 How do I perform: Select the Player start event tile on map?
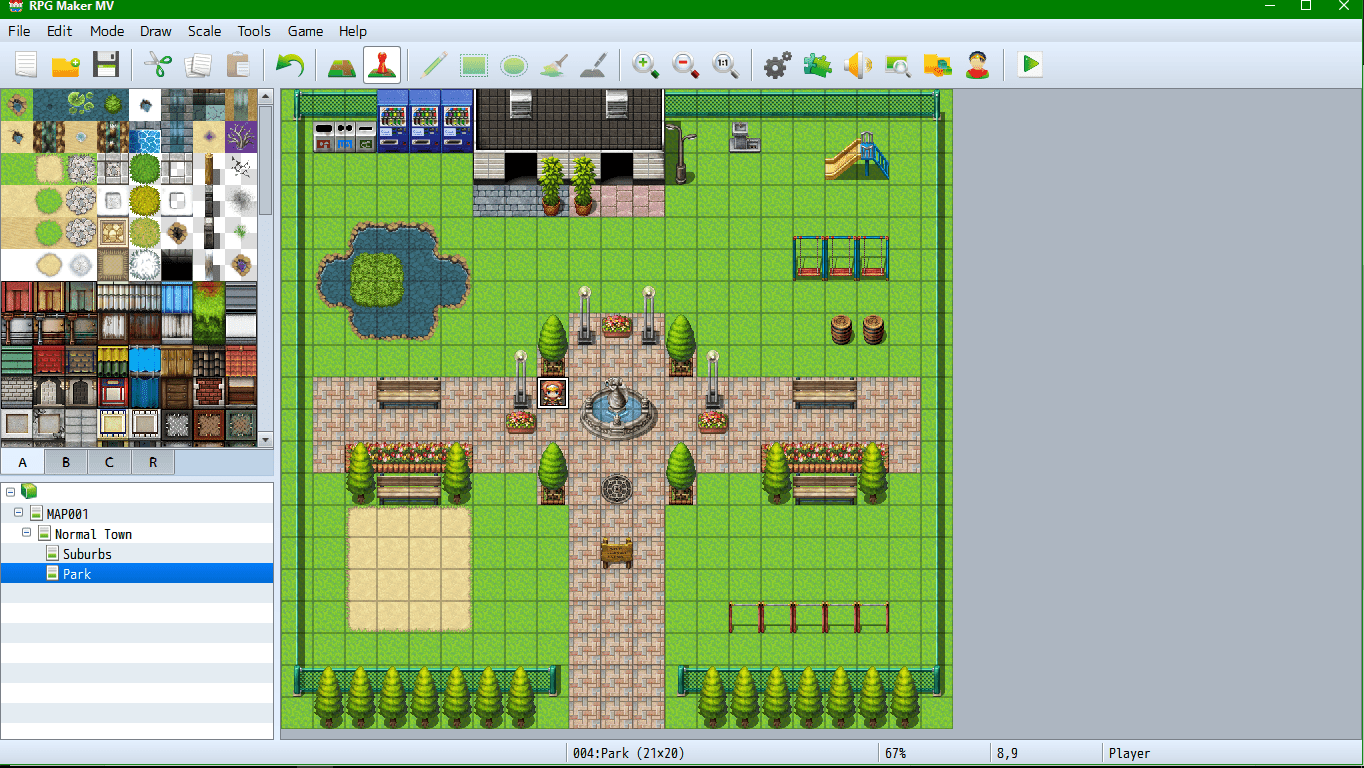(553, 393)
